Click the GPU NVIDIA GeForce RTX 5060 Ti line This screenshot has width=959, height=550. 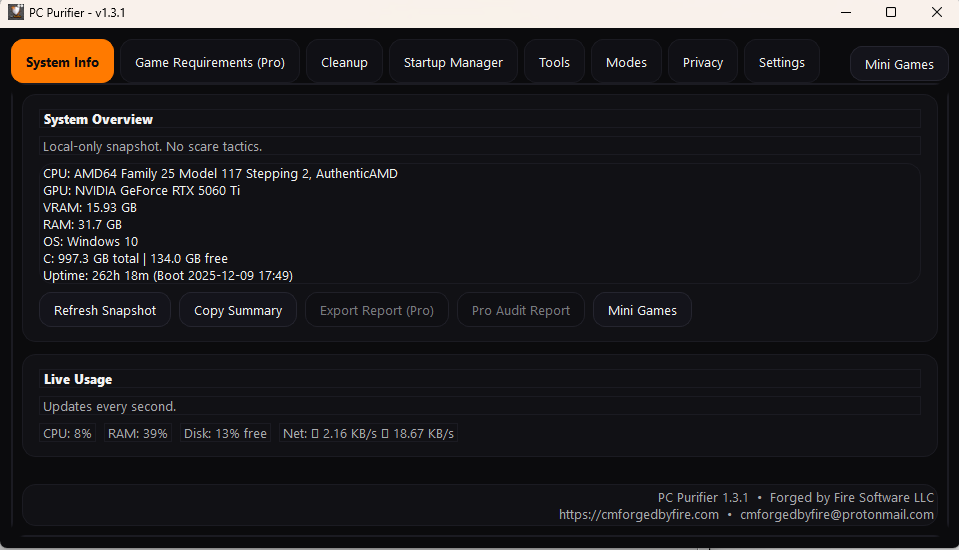click(x=141, y=191)
